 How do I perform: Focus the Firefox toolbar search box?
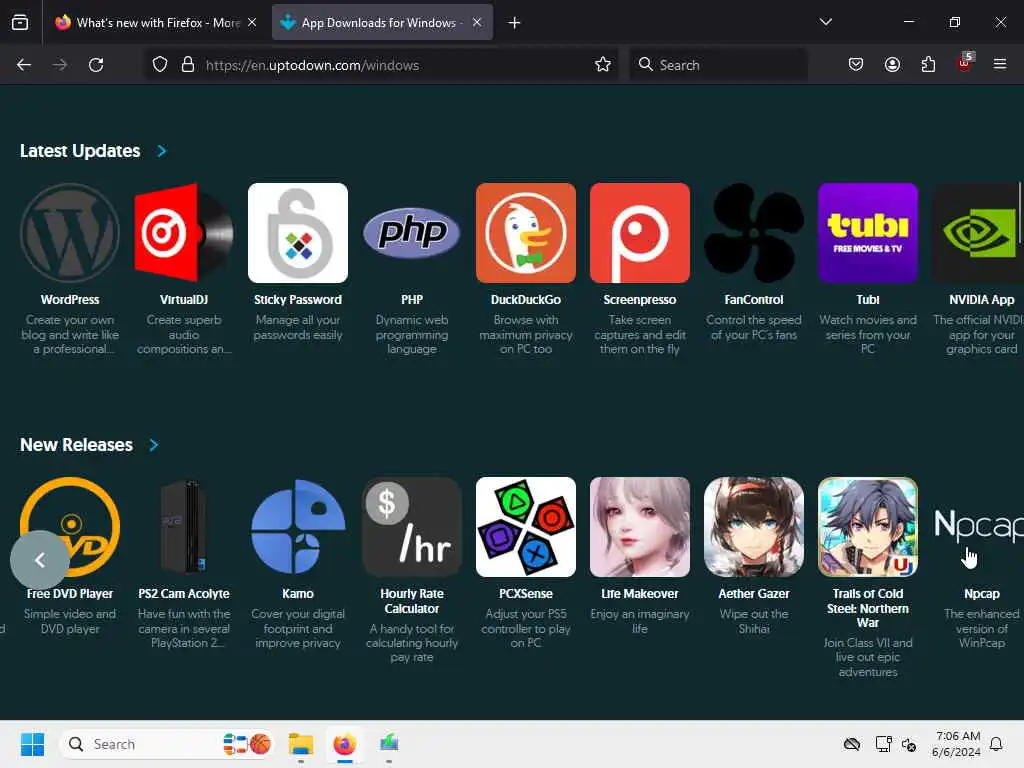(718, 65)
